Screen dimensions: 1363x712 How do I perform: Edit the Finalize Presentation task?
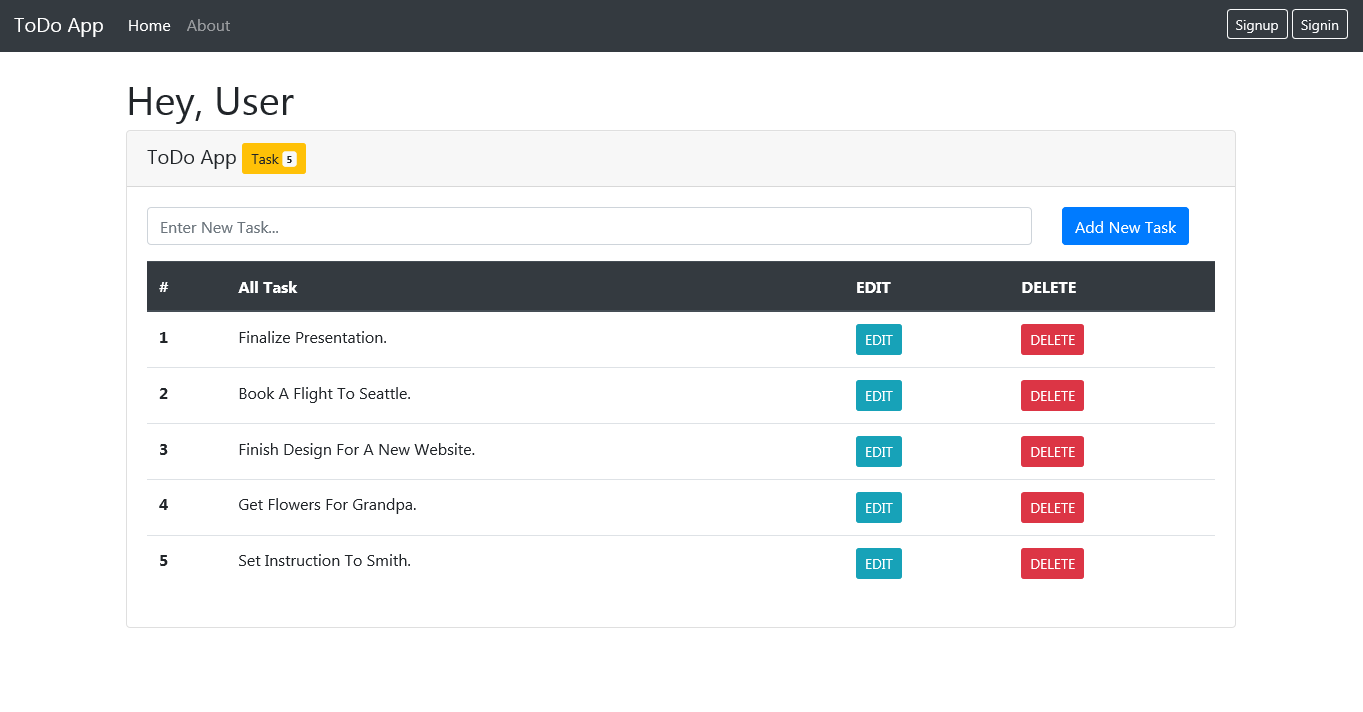coord(879,340)
